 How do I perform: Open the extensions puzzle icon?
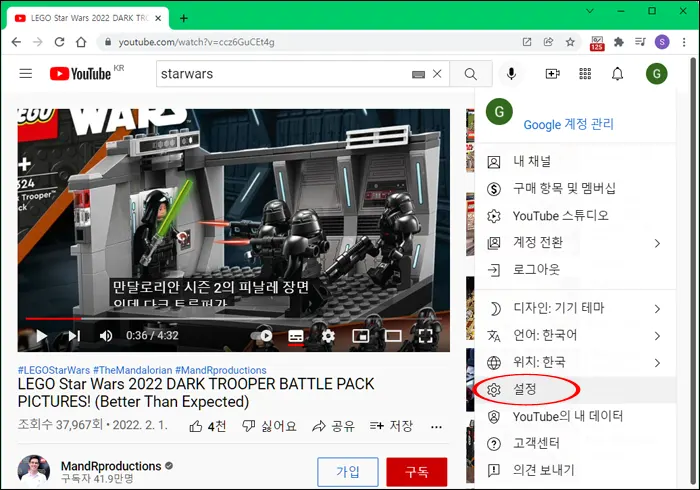click(619, 42)
